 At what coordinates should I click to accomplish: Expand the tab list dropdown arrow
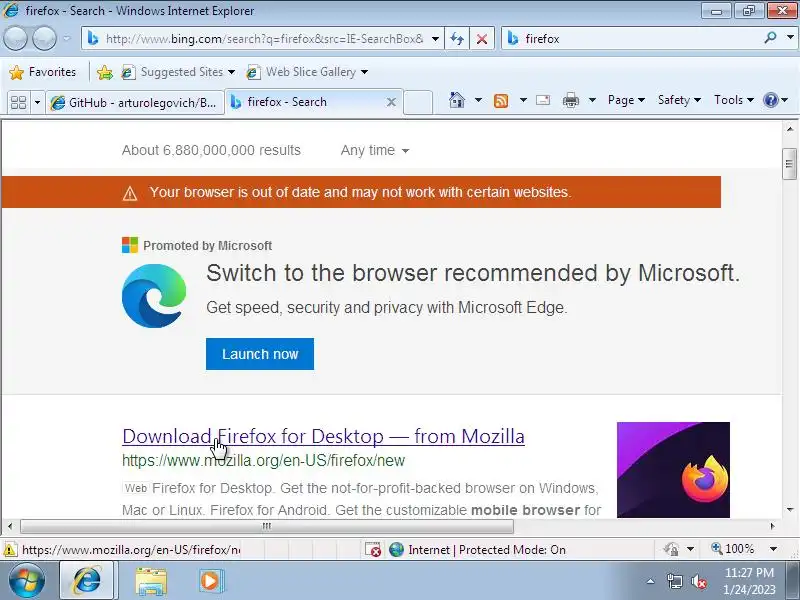pos(37,103)
